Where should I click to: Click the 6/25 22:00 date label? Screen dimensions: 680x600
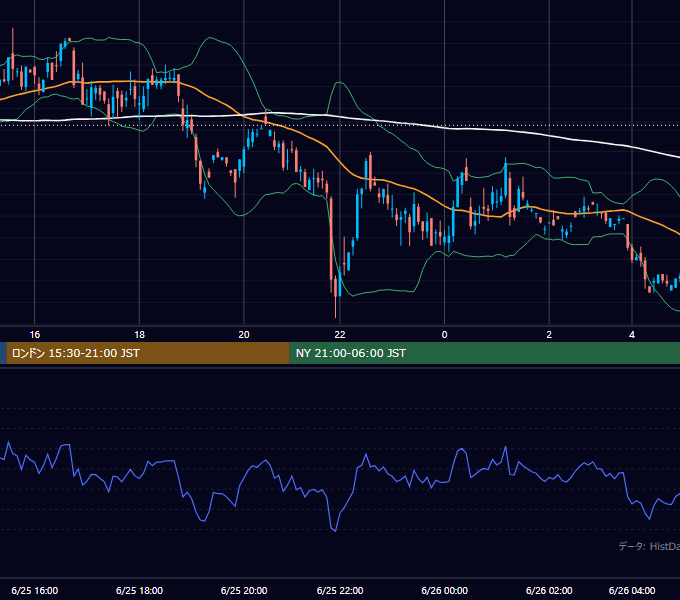pos(340,590)
